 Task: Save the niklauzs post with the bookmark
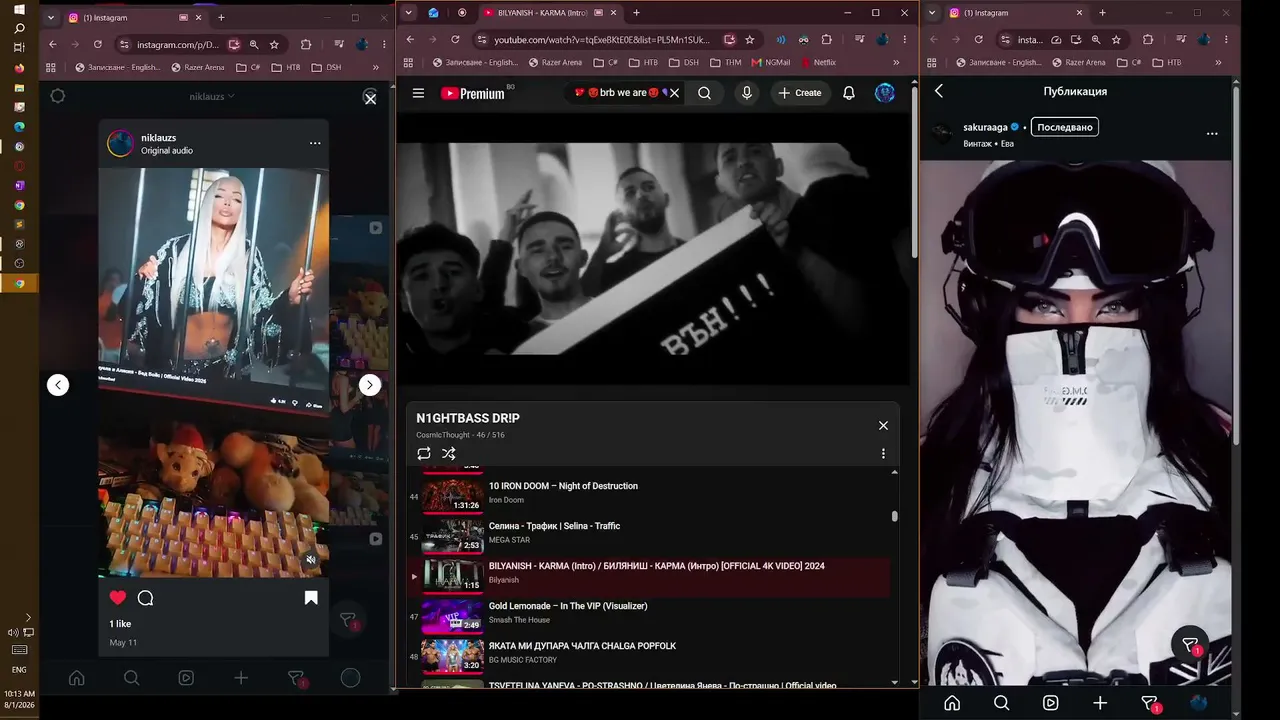pyautogui.click(x=311, y=598)
